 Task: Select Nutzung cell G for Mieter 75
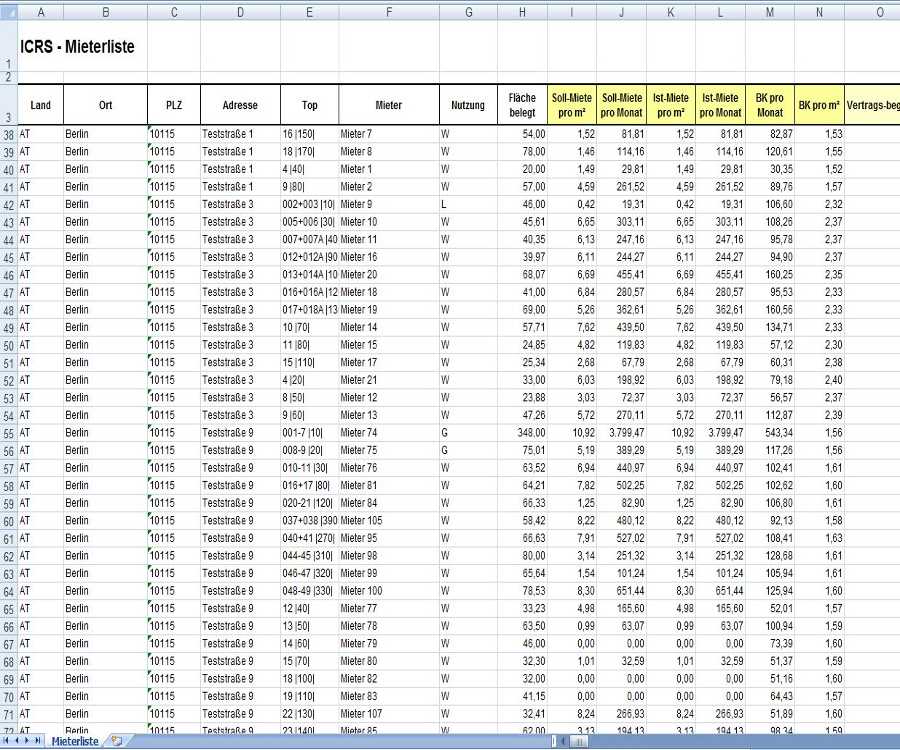468,450
